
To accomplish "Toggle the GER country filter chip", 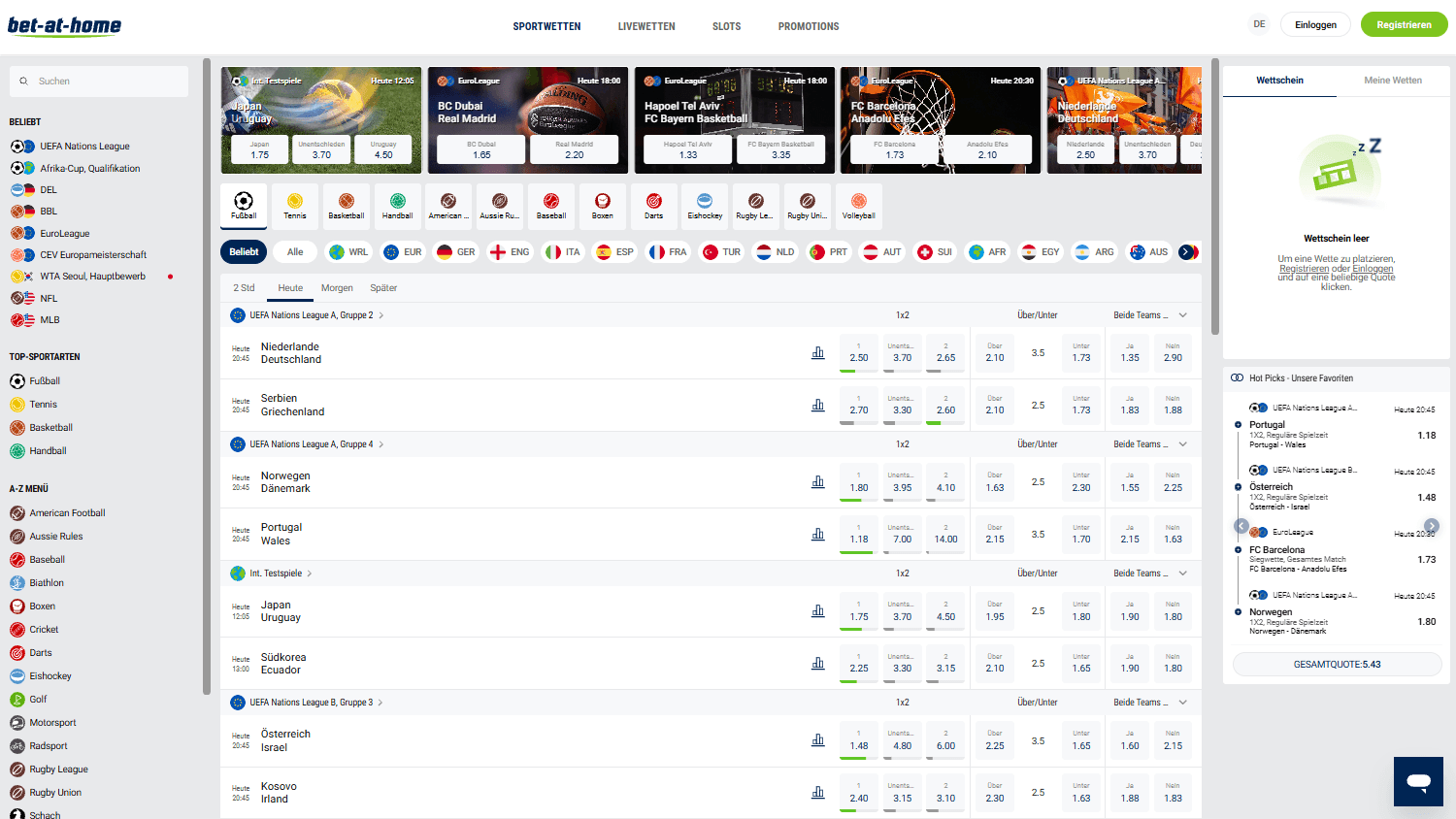I will pos(456,252).
